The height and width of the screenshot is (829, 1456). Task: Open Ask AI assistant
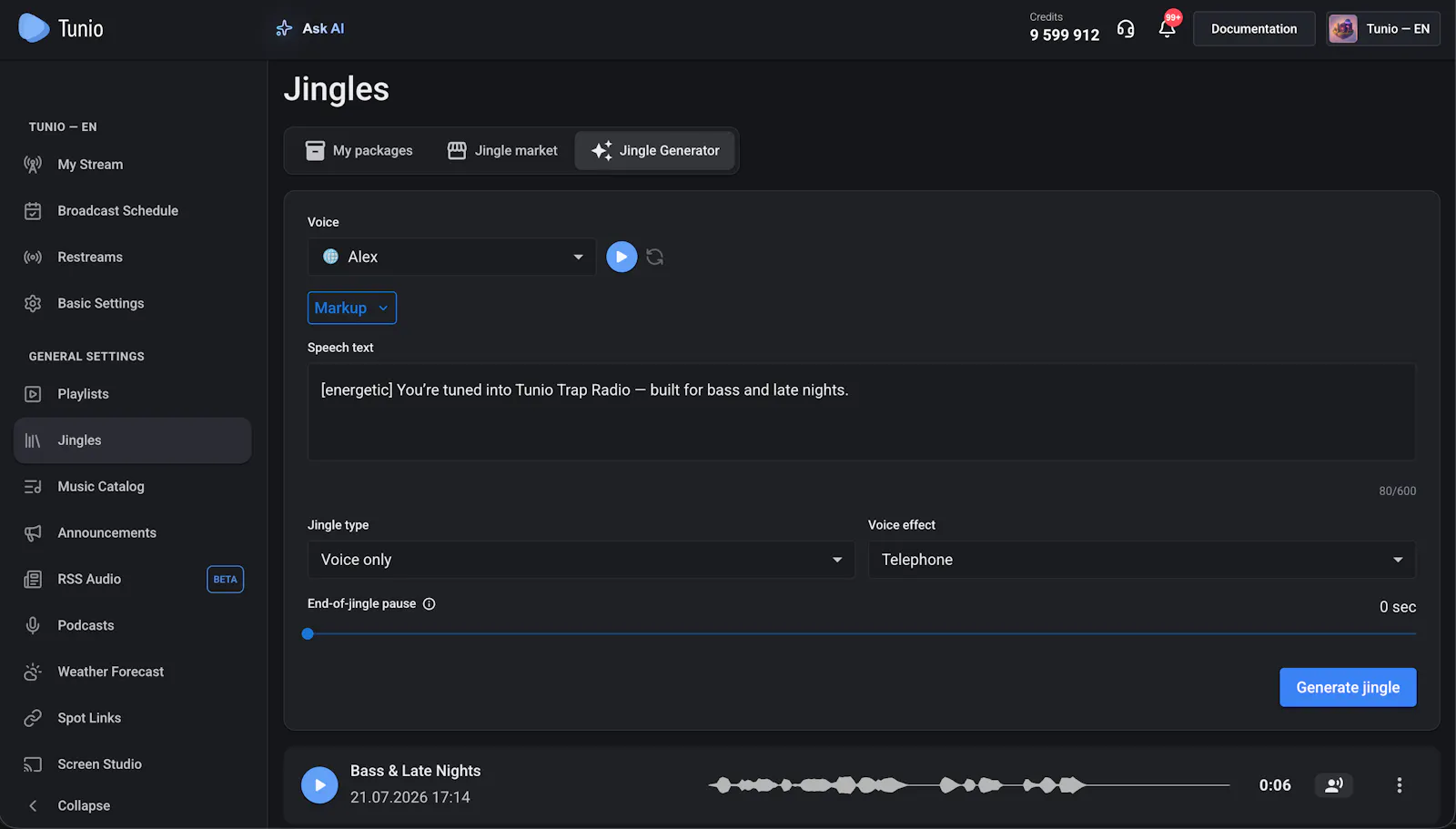(x=310, y=28)
